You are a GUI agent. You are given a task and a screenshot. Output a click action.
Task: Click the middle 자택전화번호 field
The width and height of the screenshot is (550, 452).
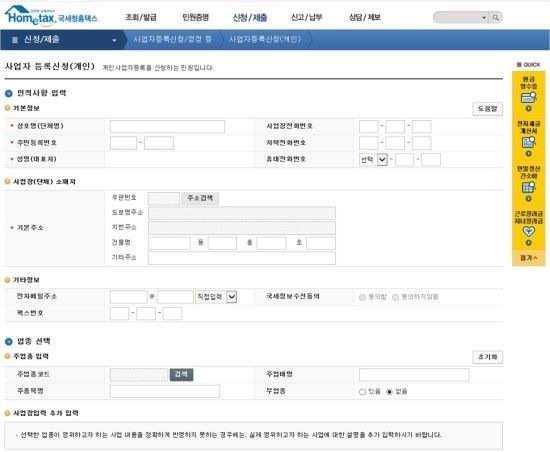click(395, 143)
